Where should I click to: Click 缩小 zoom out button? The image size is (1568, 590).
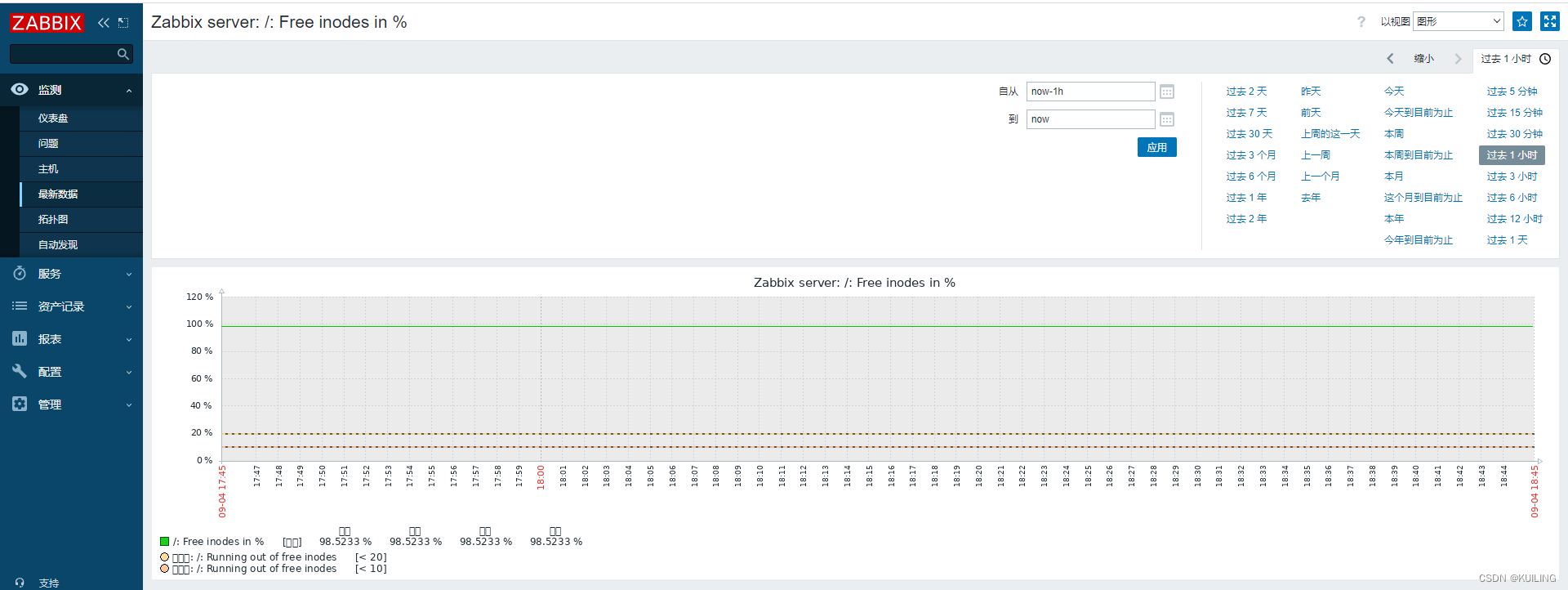coord(1424,59)
